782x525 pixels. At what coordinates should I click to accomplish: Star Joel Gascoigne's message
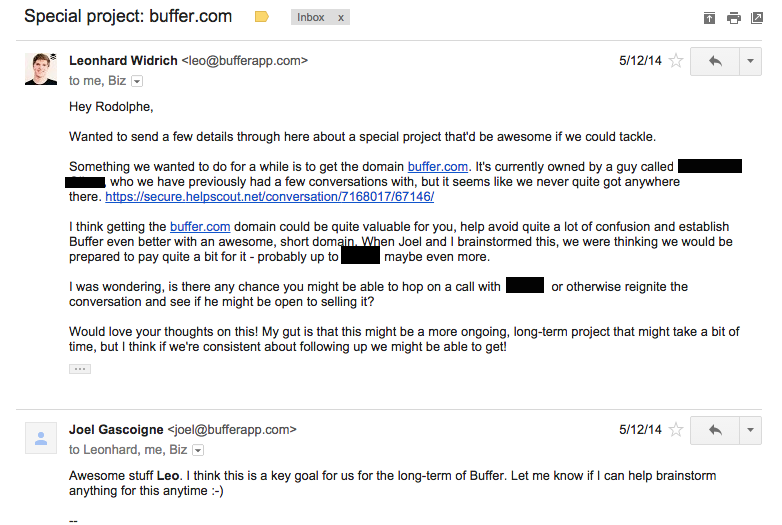coord(676,429)
